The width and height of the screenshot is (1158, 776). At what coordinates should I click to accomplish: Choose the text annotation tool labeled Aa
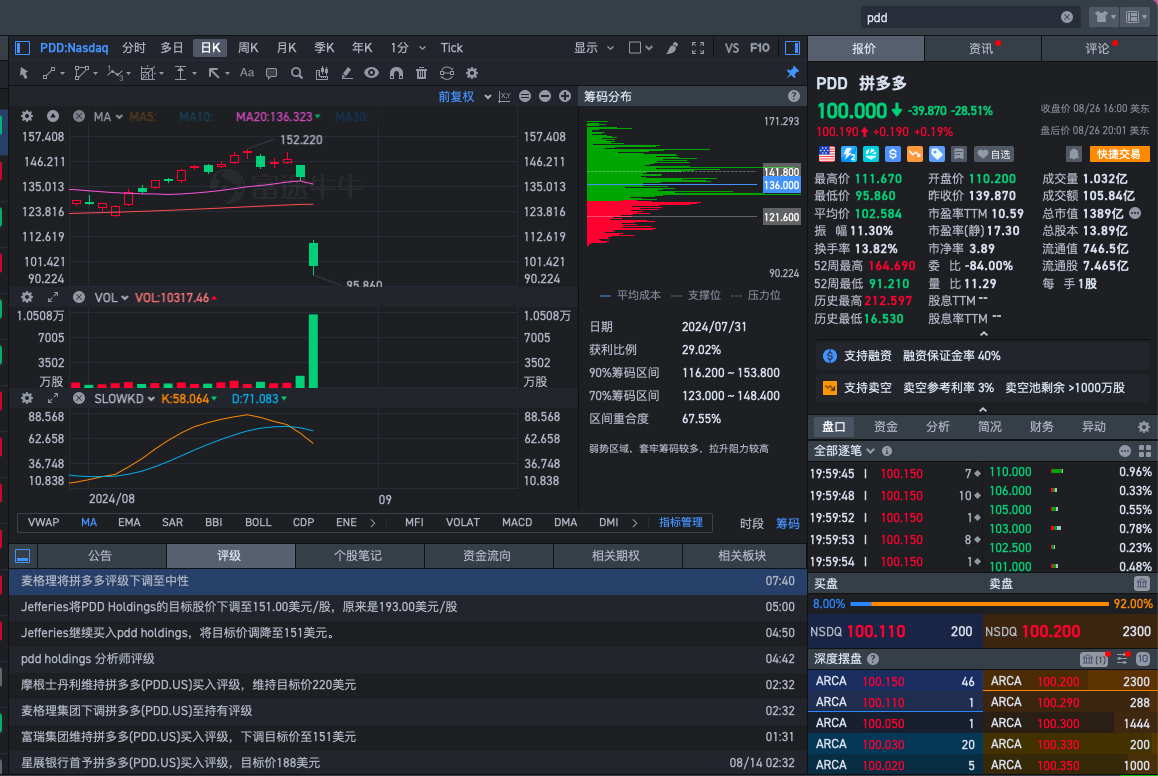(x=247, y=73)
